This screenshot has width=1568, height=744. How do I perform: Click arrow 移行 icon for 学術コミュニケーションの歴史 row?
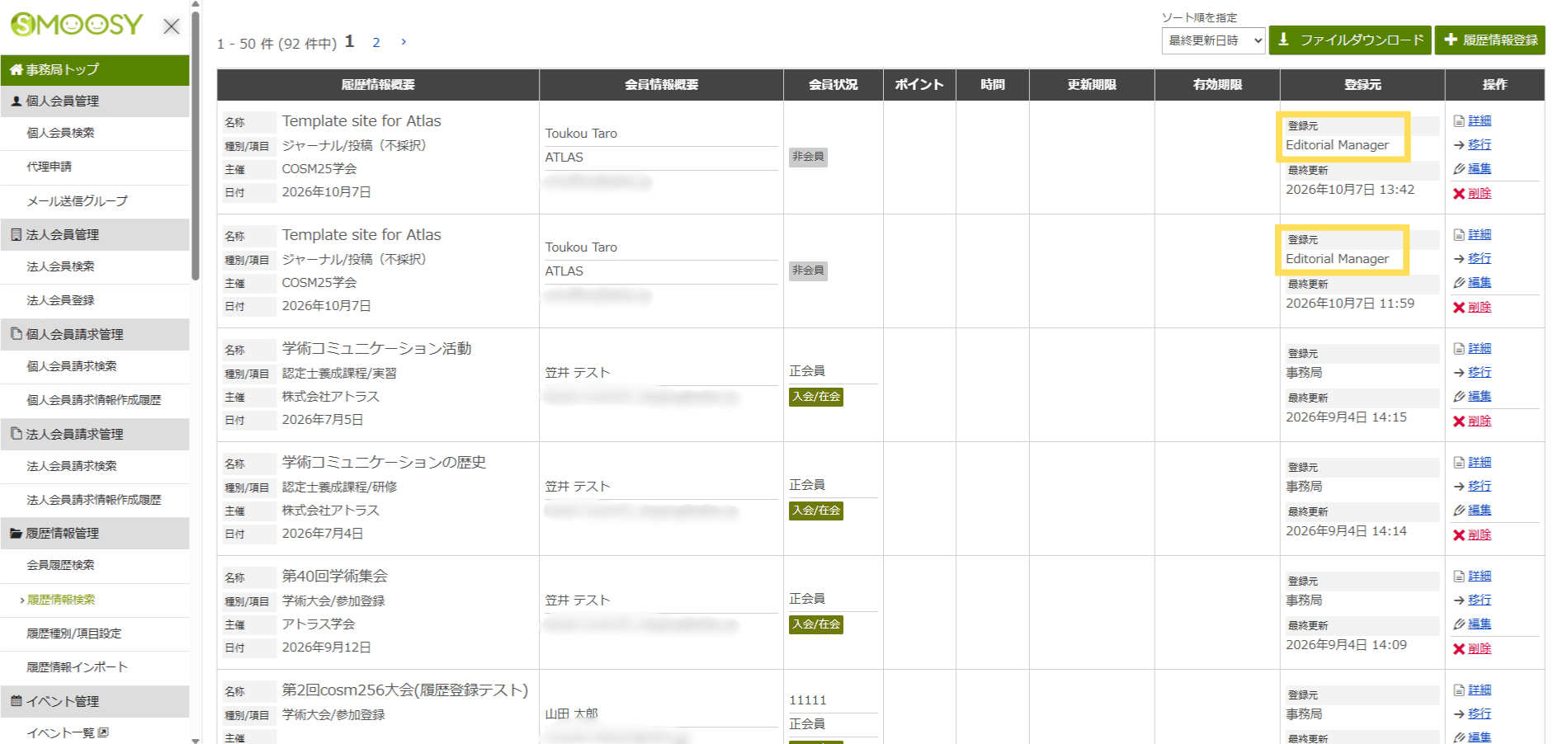(1459, 487)
